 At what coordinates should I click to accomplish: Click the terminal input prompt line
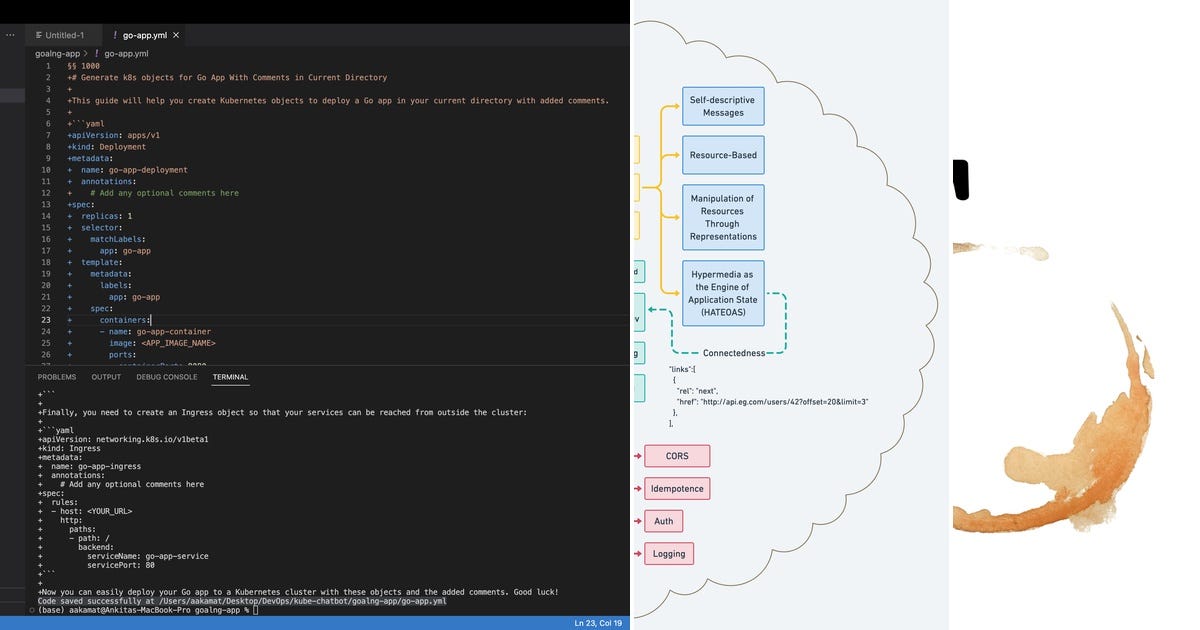click(150, 607)
